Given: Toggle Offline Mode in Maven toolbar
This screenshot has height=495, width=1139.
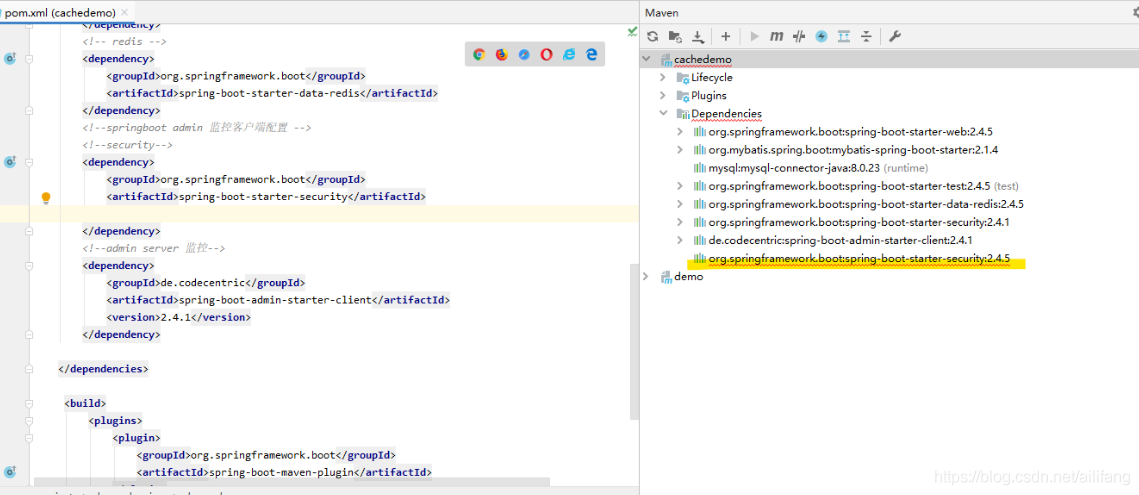Looking at the screenshot, I should coord(799,36).
